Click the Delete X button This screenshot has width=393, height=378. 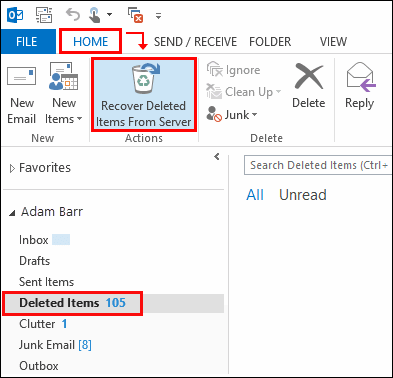pyautogui.click(x=309, y=86)
